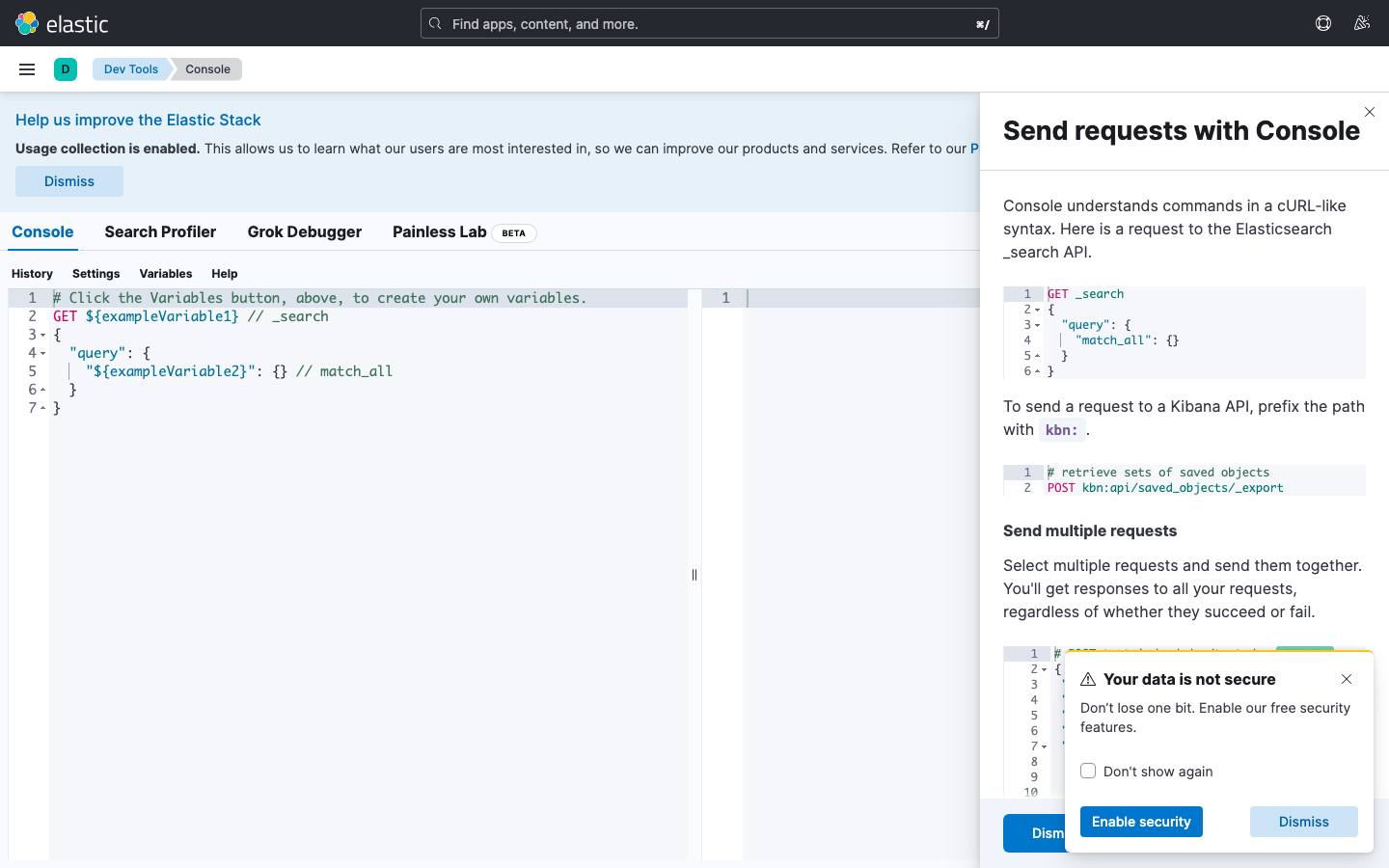
Task: Open the help menu lifebuoy icon
Action: pos(1323,23)
